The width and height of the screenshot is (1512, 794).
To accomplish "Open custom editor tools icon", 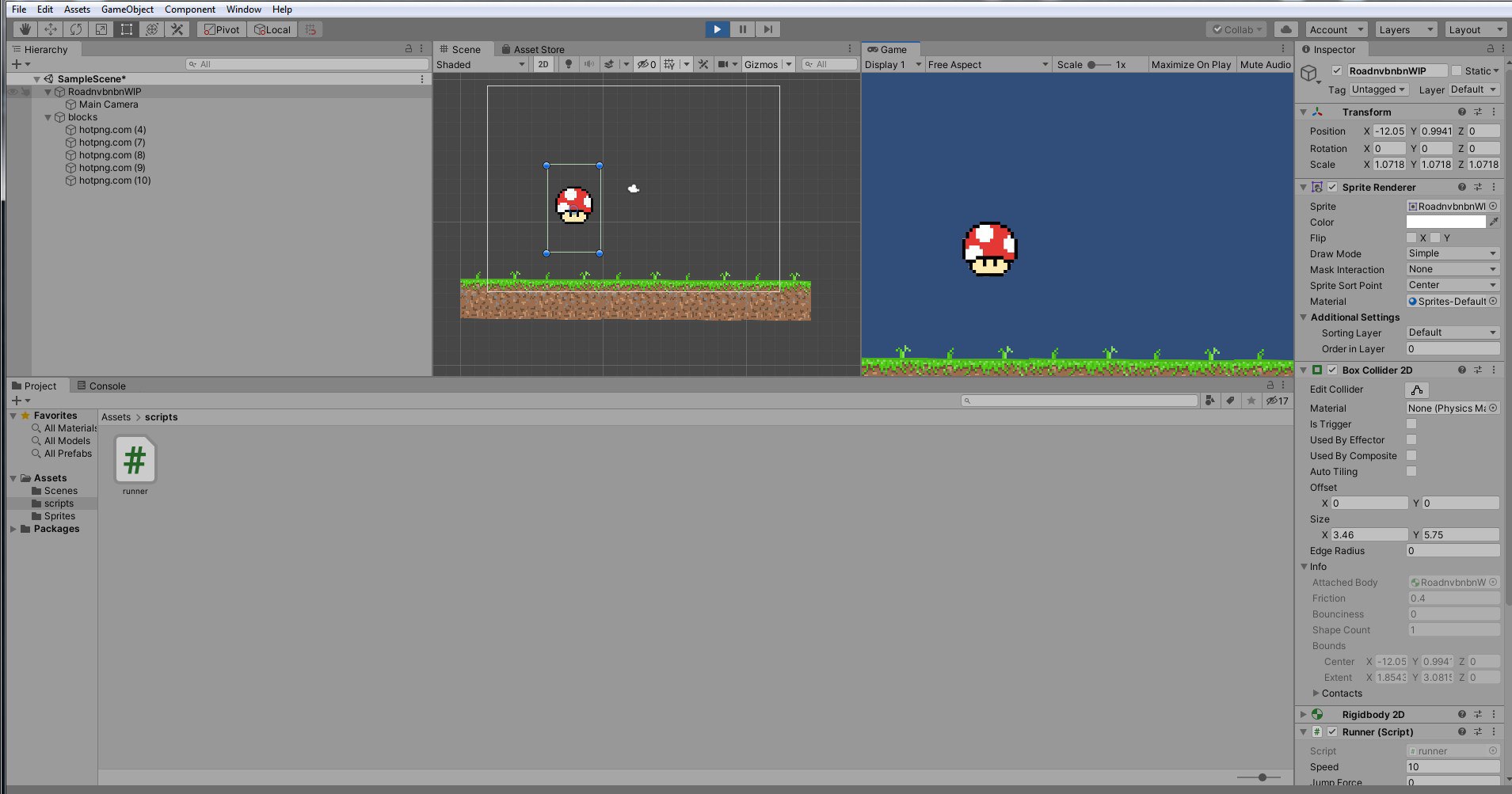I will (177, 29).
